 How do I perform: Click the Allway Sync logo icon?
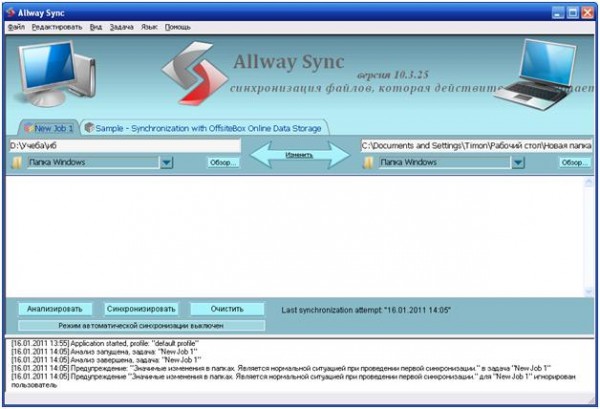(x=195, y=73)
